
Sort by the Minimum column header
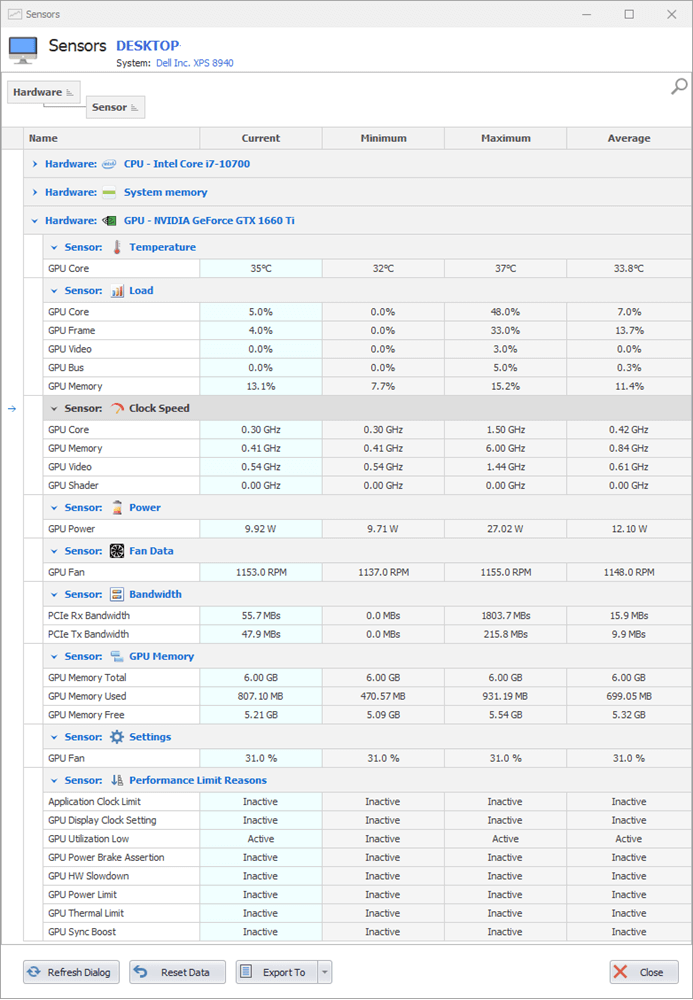(x=383, y=138)
